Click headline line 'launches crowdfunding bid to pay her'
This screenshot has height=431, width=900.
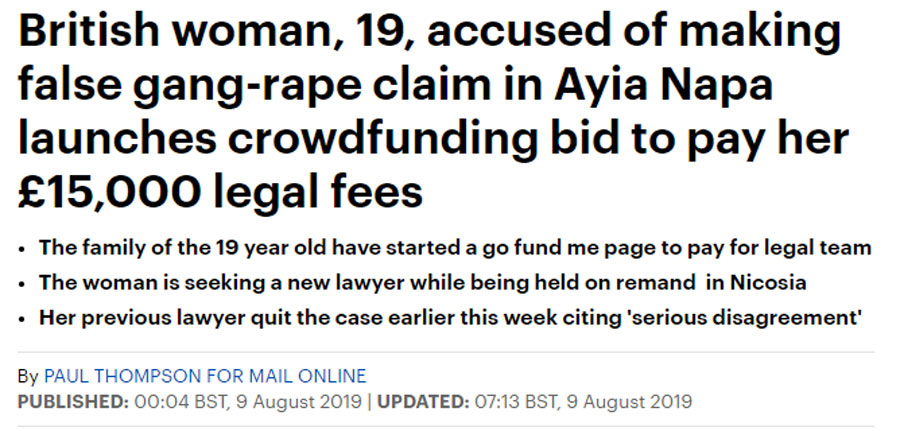point(433,138)
